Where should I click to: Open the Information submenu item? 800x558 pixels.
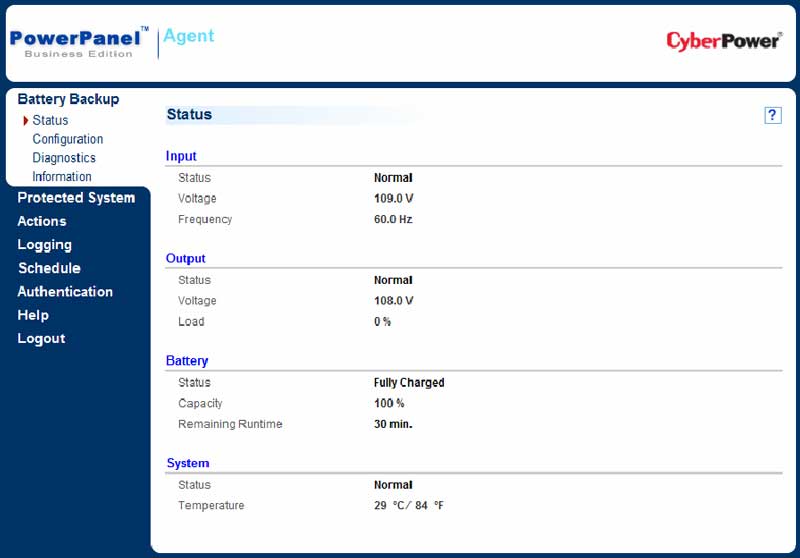(62, 177)
